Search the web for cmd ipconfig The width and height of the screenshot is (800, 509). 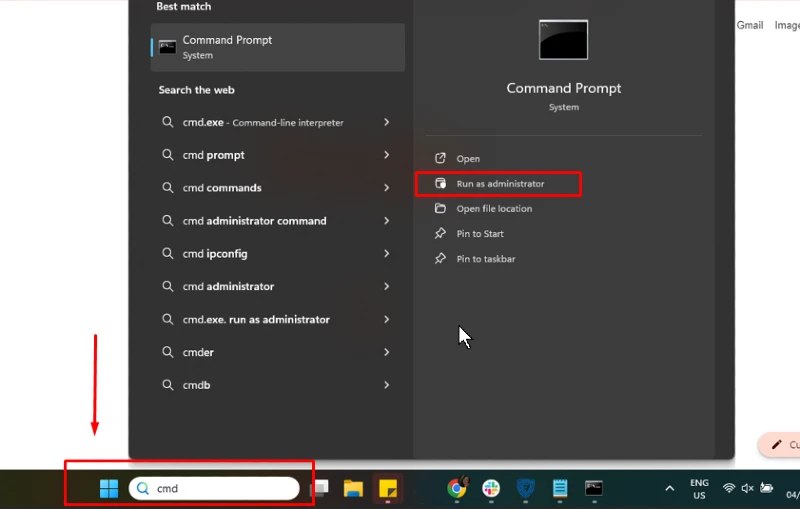(x=215, y=253)
